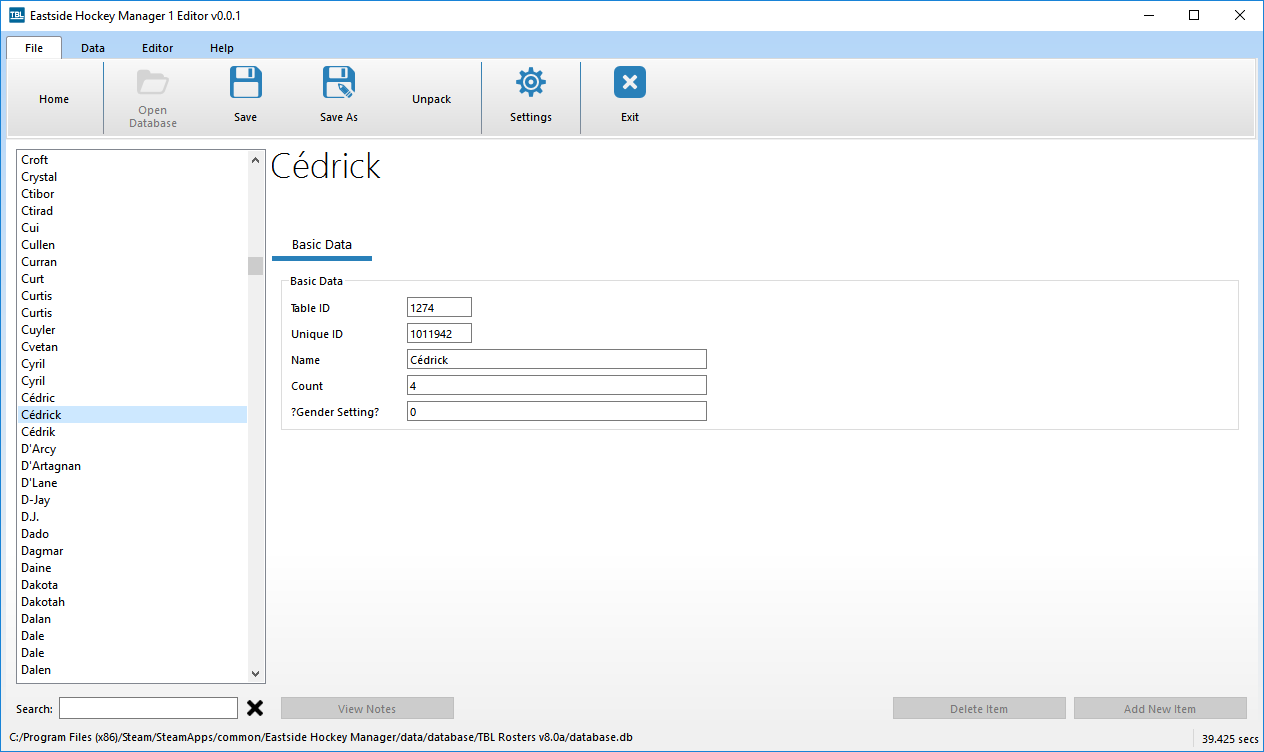Image resolution: width=1264 pixels, height=752 pixels.
Task: Save the database
Action: [x=245, y=93]
